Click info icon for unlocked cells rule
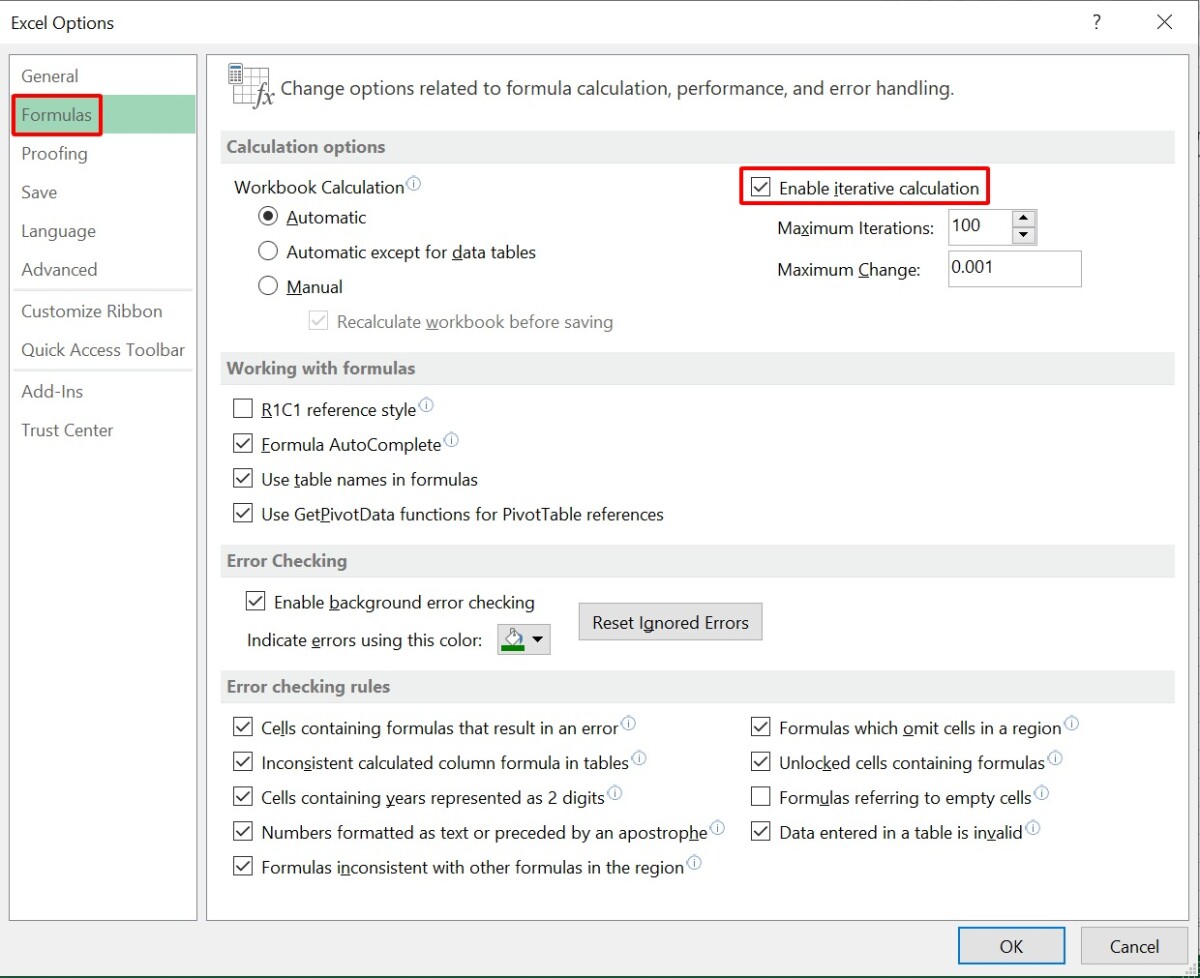The image size is (1200, 978). pyautogui.click(x=1055, y=759)
